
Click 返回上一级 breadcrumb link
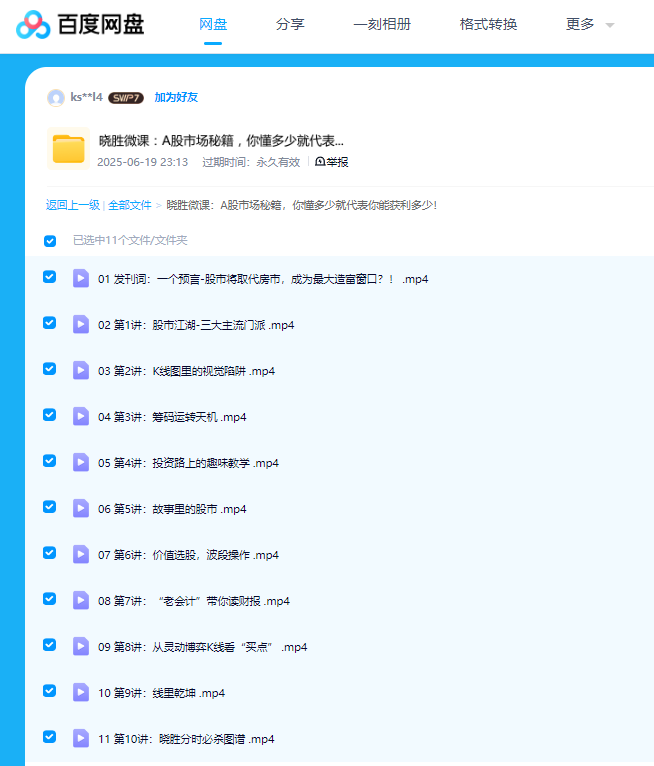tap(72, 205)
